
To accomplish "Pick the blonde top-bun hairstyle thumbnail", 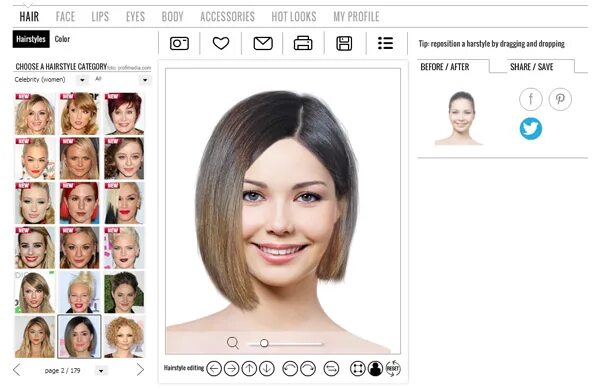I will pos(79,292).
